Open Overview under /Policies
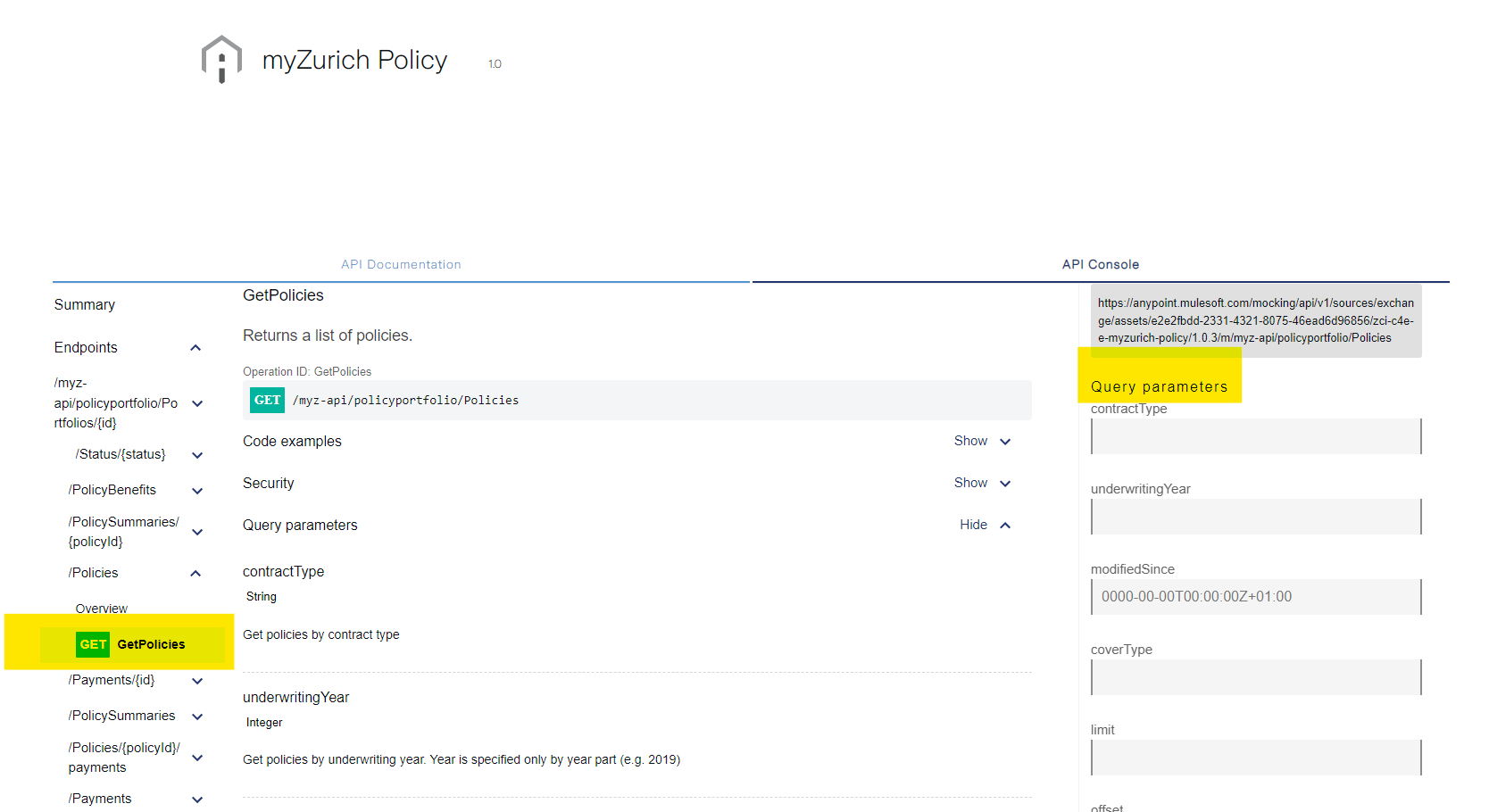Screen dimensions: 1489x812 coord(101,608)
